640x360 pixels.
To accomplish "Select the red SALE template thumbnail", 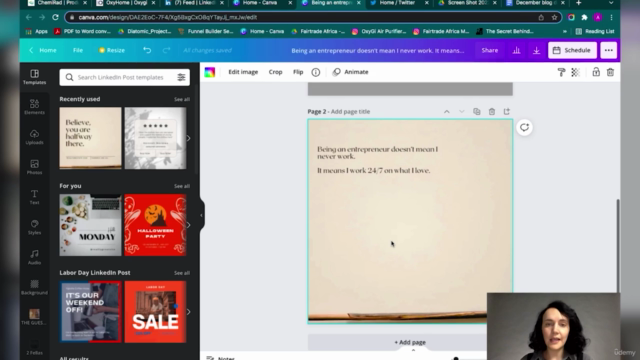I will point(155,312).
